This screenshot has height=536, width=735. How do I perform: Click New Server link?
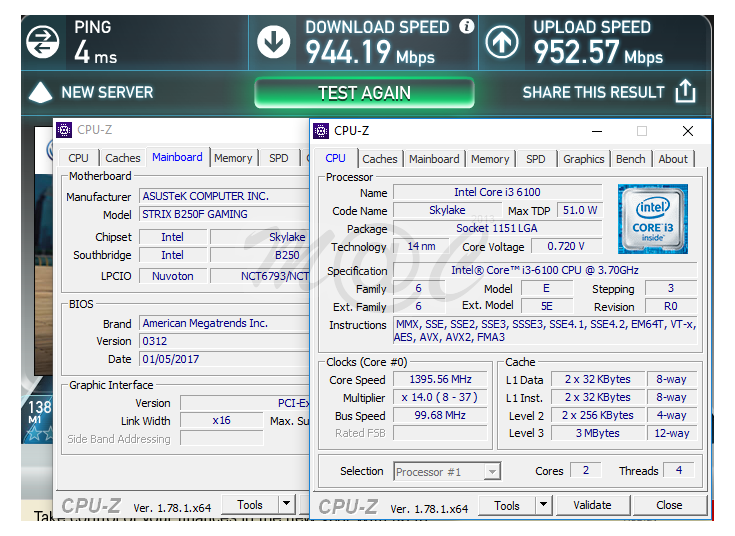click(107, 92)
